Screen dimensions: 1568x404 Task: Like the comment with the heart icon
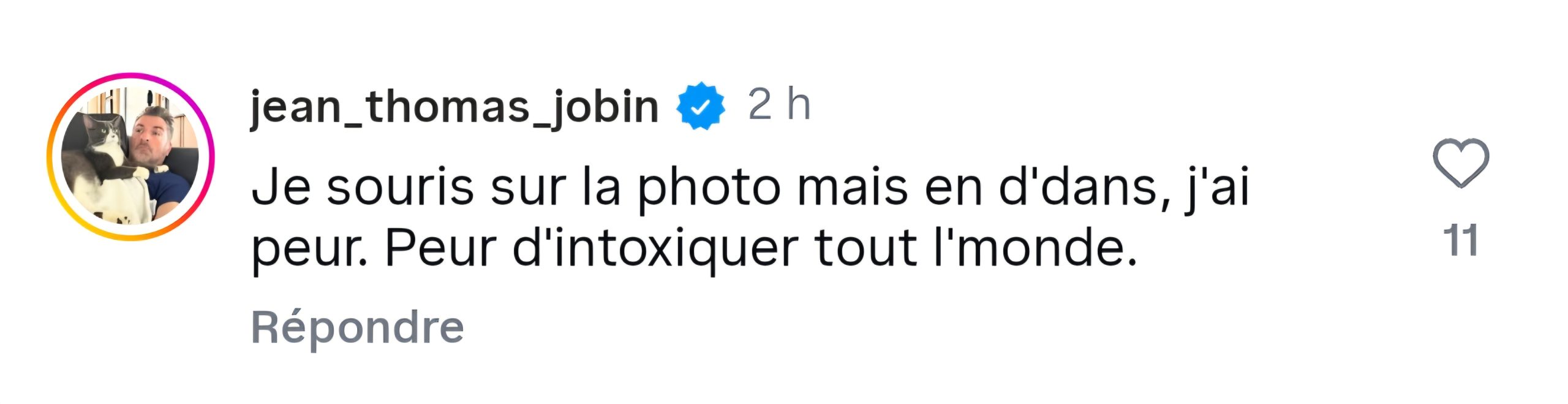1460,163
